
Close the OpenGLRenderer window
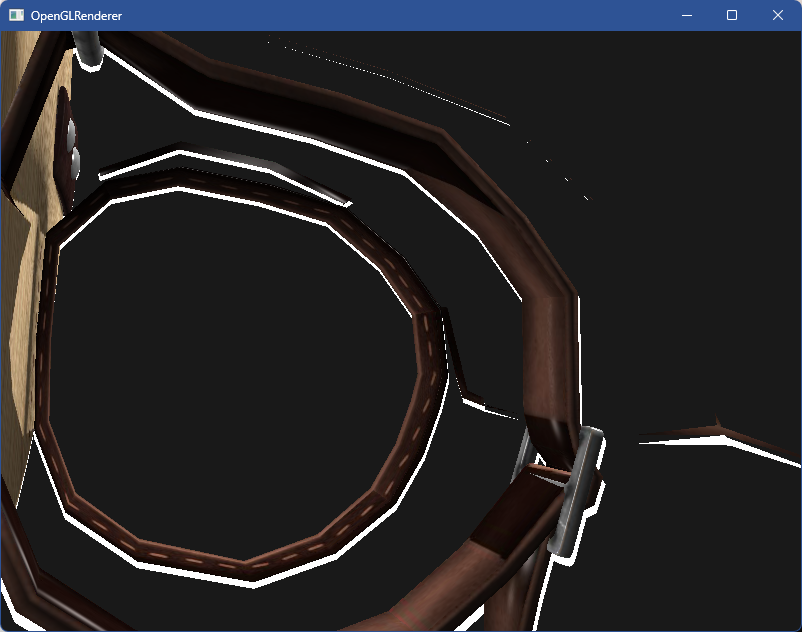pyautogui.click(x=777, y=15)
